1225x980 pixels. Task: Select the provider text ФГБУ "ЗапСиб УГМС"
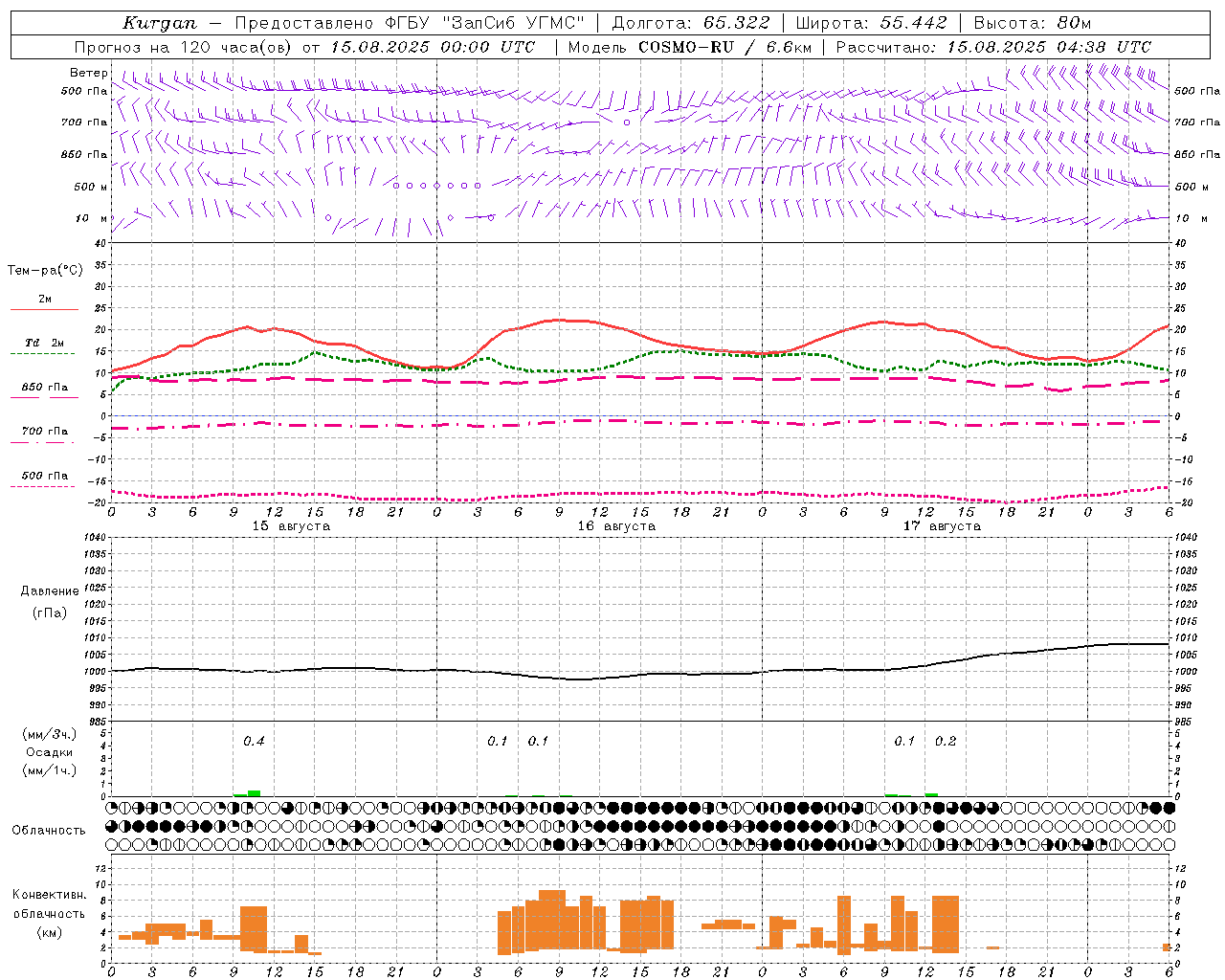(487, 23)
